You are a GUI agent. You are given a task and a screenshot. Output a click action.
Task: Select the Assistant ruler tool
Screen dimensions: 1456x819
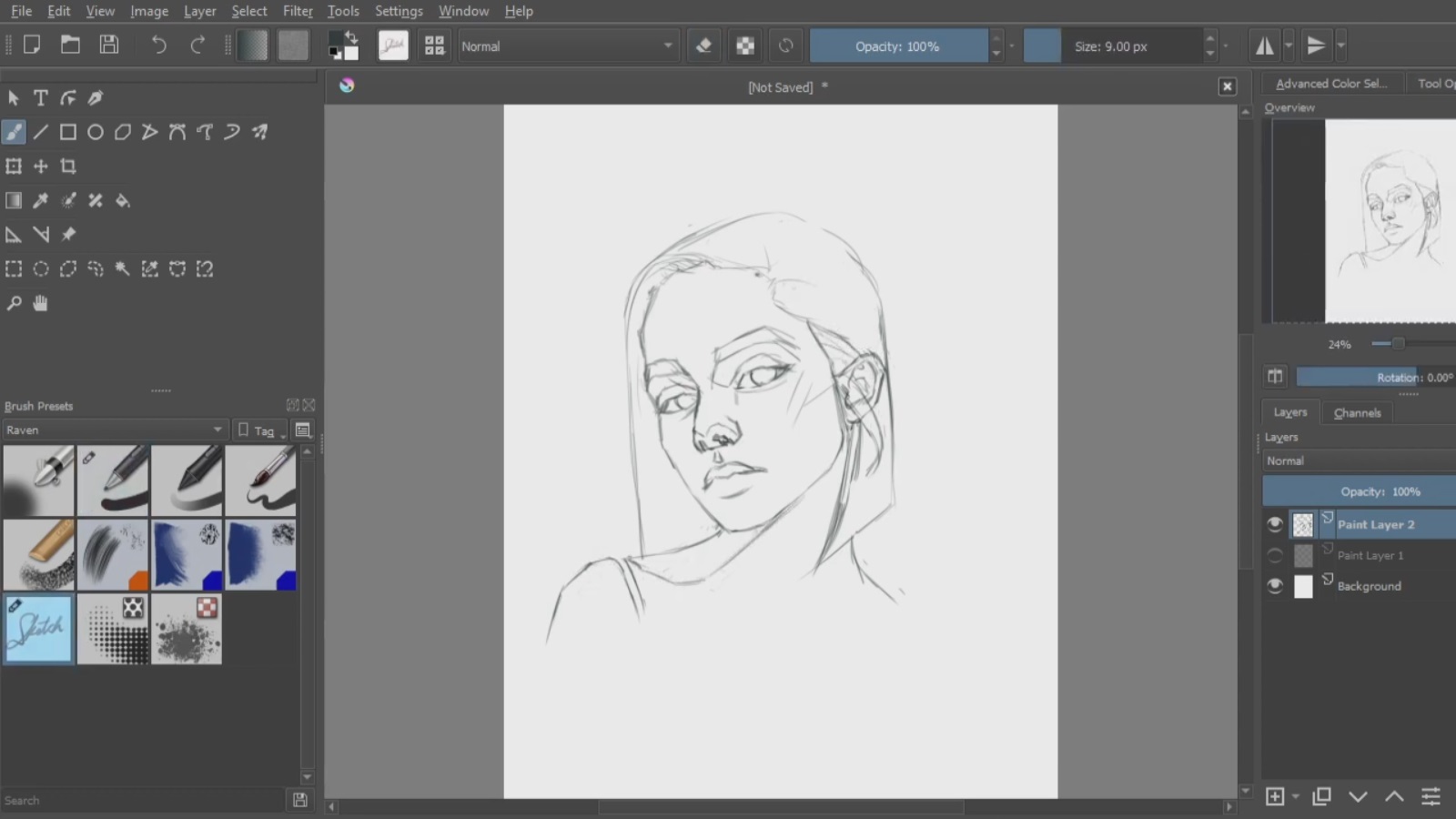click(14, 235)
